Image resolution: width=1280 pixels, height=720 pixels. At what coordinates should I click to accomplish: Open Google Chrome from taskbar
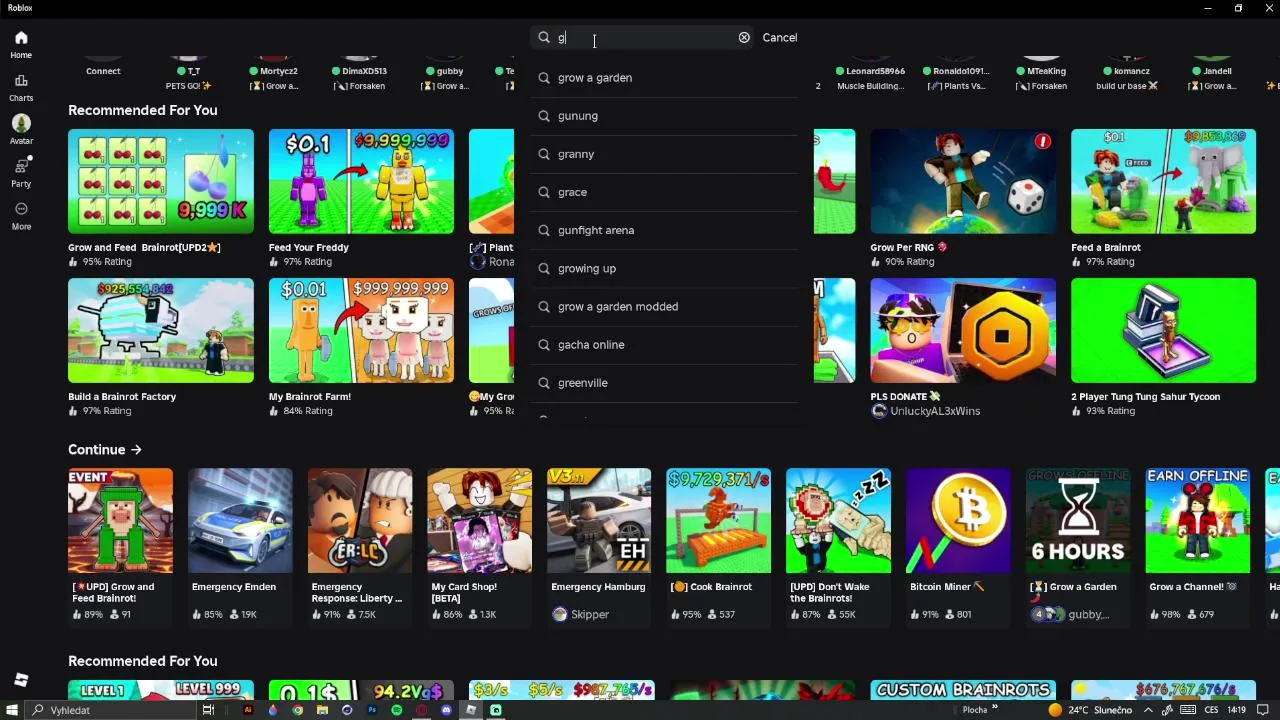(297, 710)
